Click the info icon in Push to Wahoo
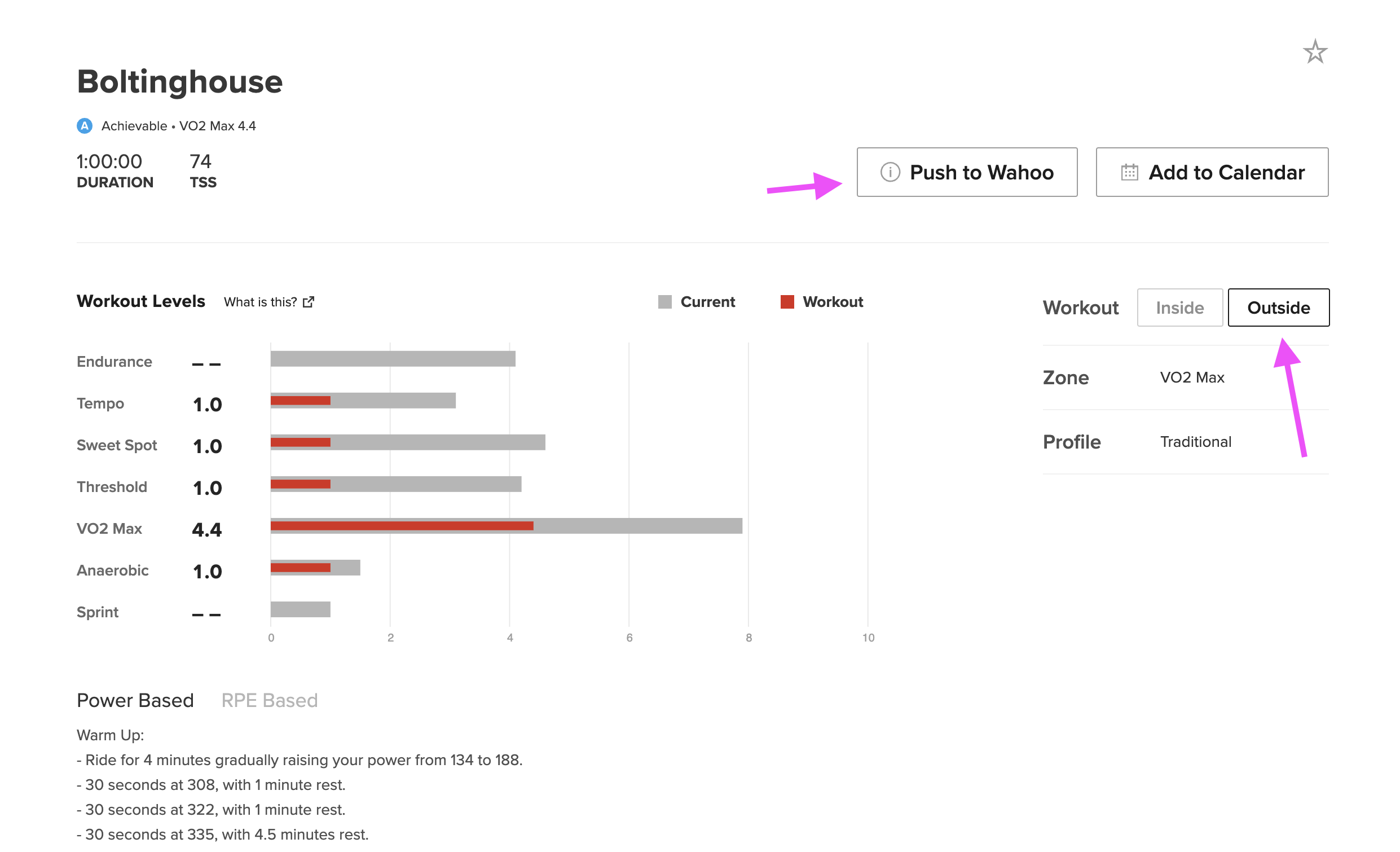The width and height of the screenshot is (1400, 852). [890, 172]
